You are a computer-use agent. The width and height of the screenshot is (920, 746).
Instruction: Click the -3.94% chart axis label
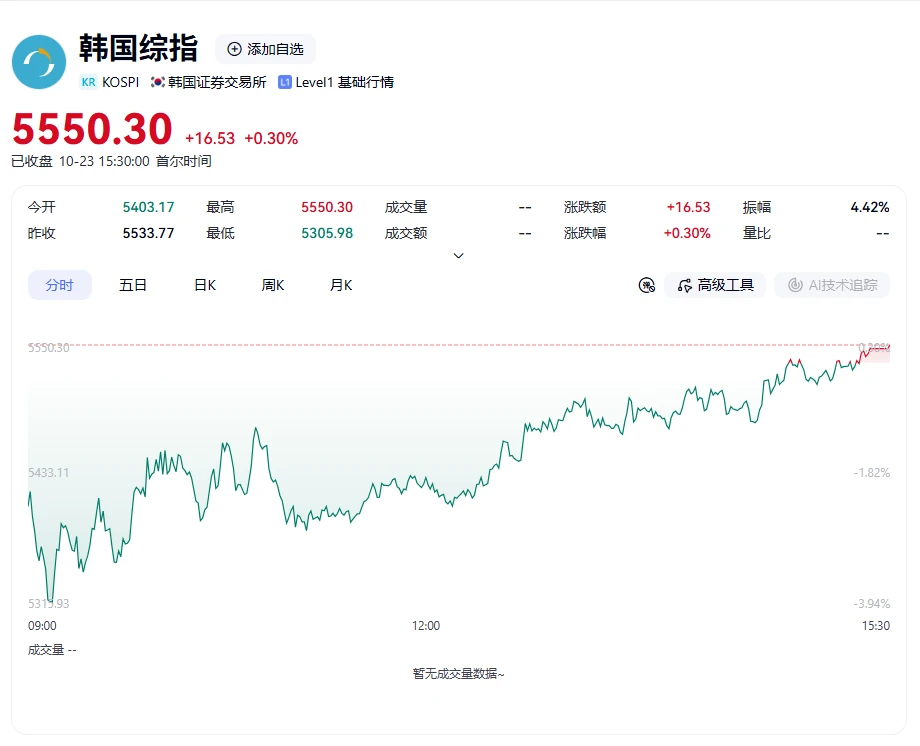(x=872, y=603)
